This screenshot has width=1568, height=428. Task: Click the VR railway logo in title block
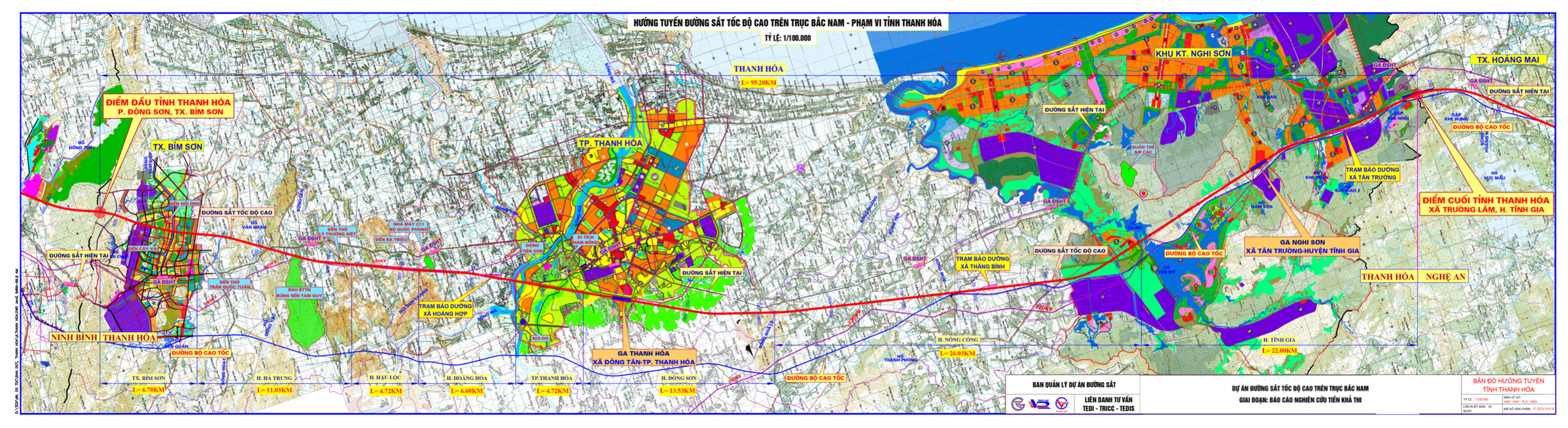pyautogui.click(x=1039, y=404)
